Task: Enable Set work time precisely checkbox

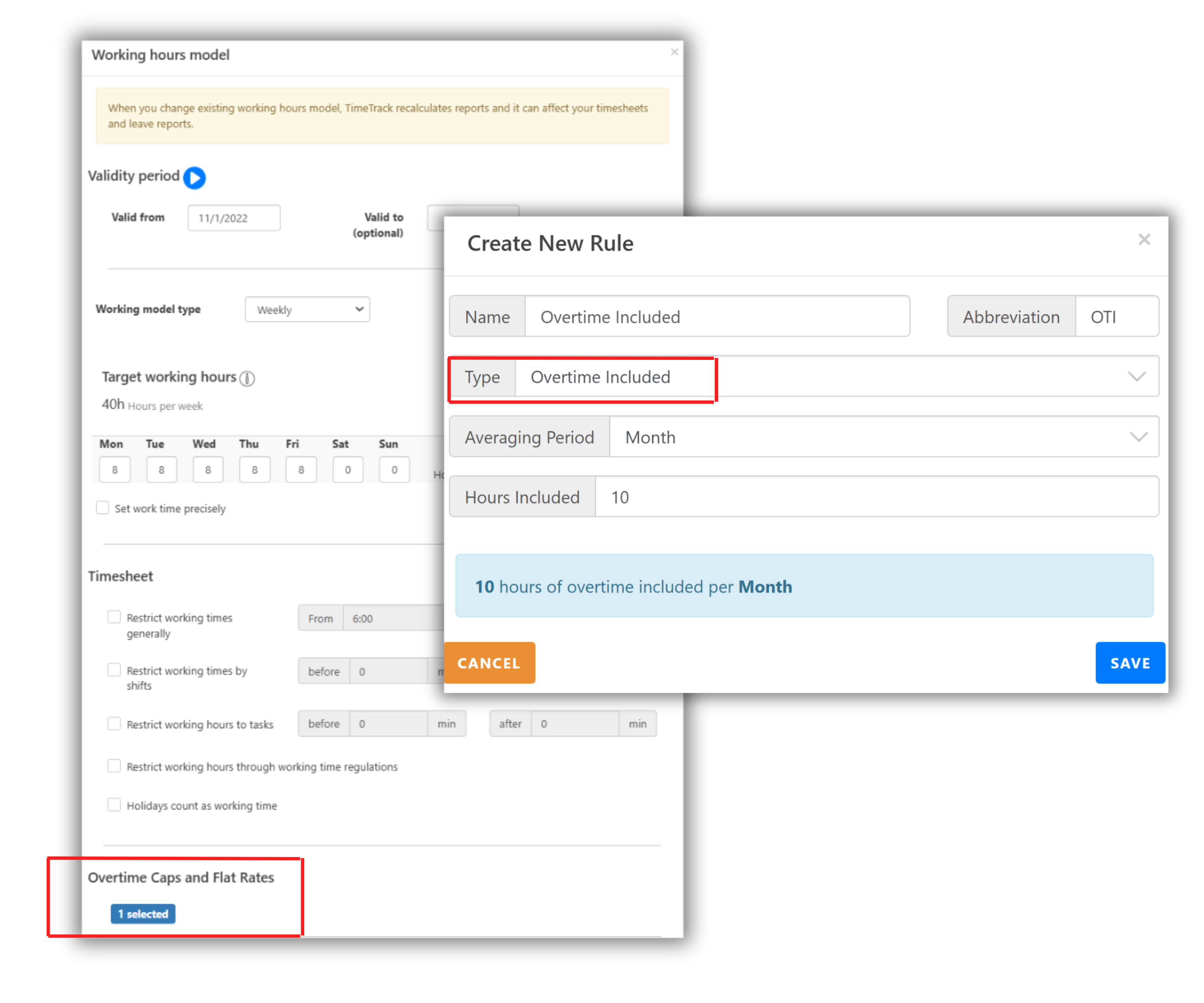Action: [x=102, y=508]
